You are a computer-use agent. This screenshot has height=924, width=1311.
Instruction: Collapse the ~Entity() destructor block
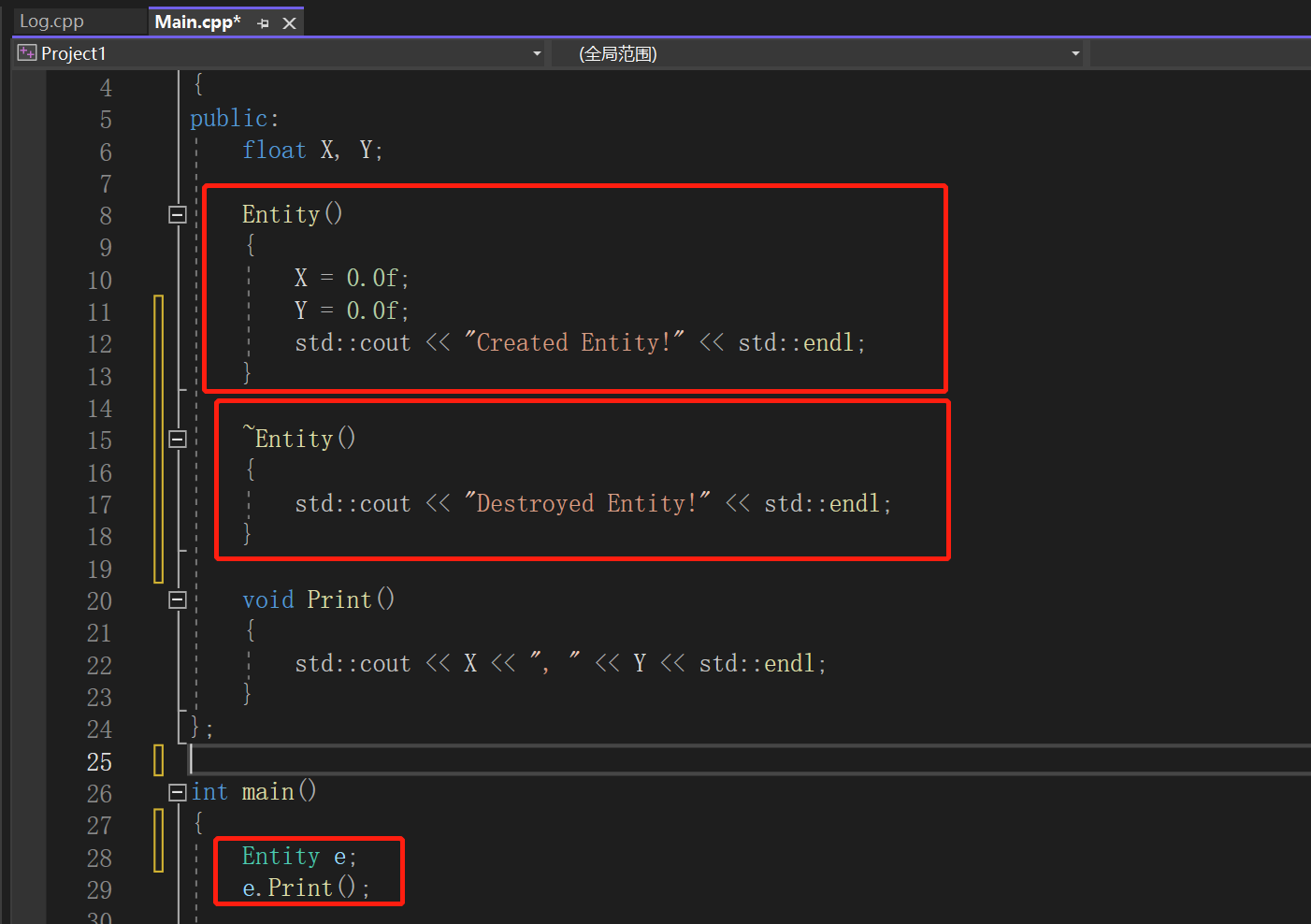pos(178,440)
